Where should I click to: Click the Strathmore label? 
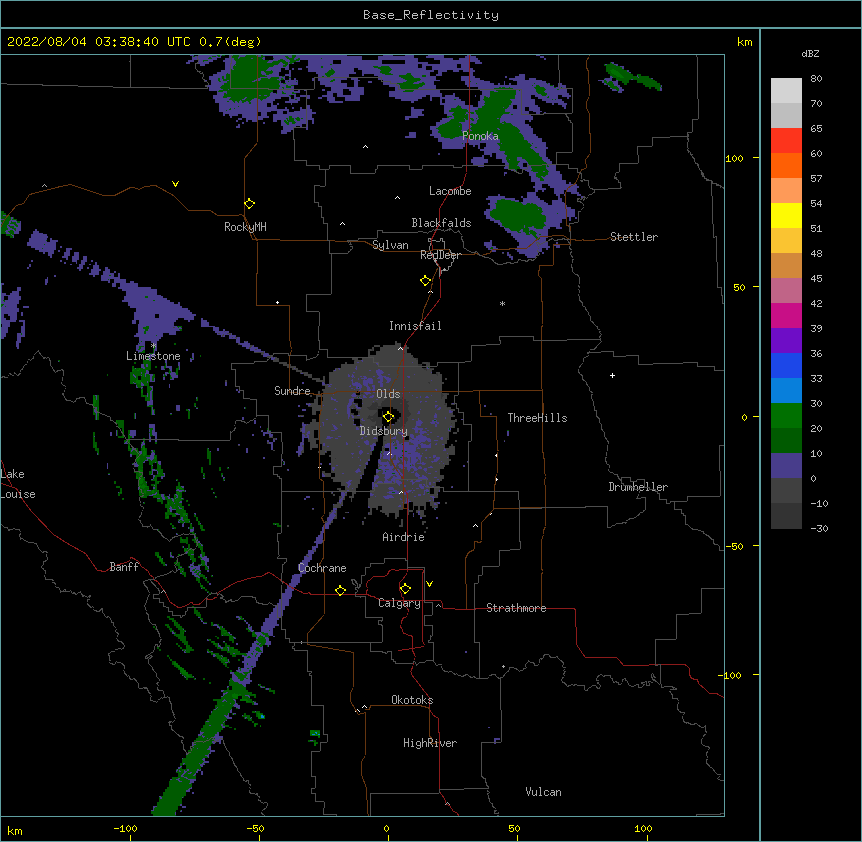[x=516, y=608]
